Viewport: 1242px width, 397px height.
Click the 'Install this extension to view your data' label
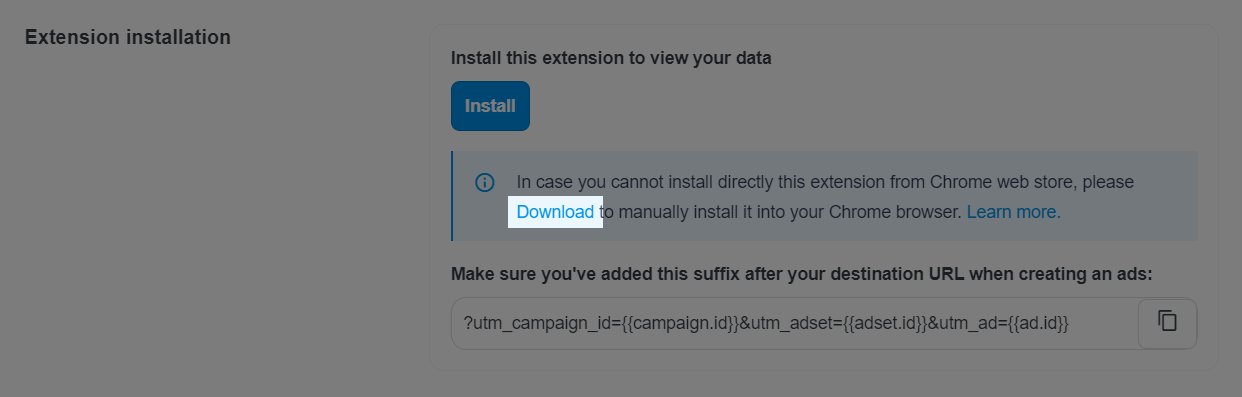[x=611, y=58]
